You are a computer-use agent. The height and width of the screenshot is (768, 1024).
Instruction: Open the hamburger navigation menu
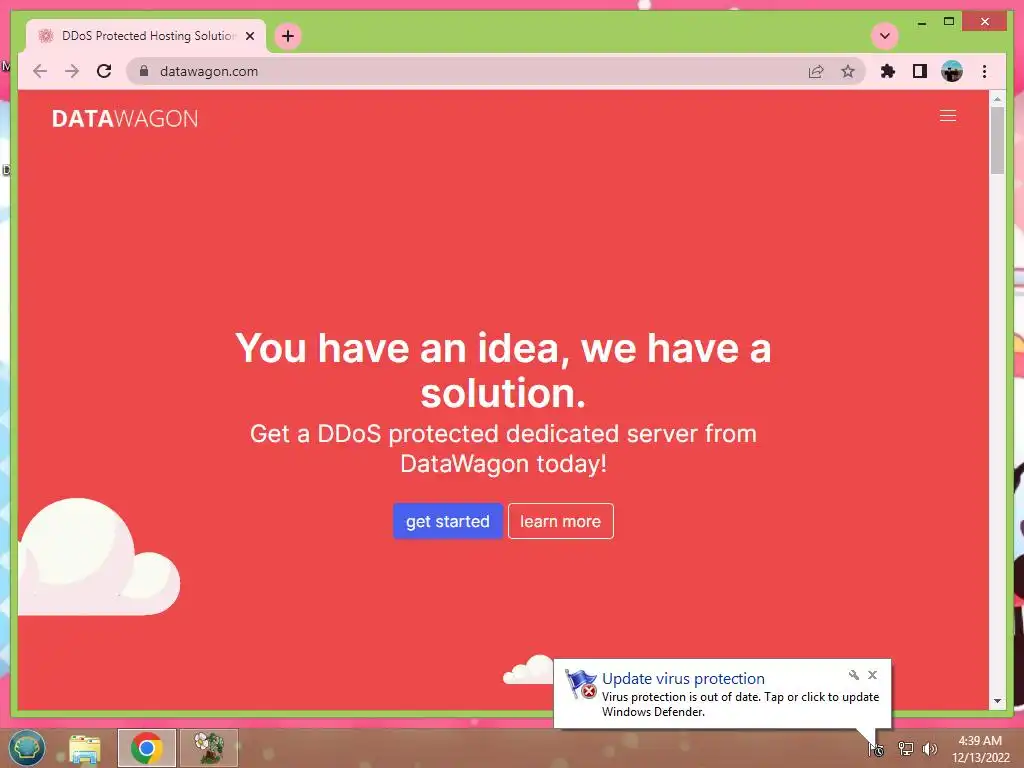click(x=948, y=116)
